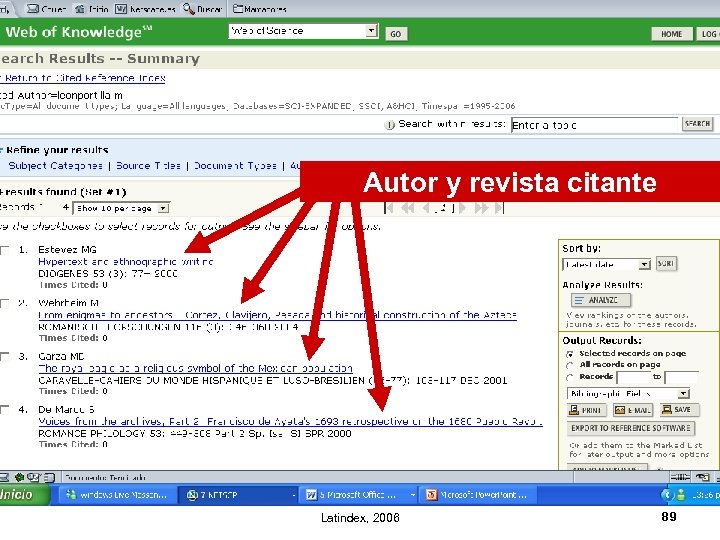720x540 pixels.
Task: Expand the Netscape taskbar group arrow
Action: [x=293, y=495]
